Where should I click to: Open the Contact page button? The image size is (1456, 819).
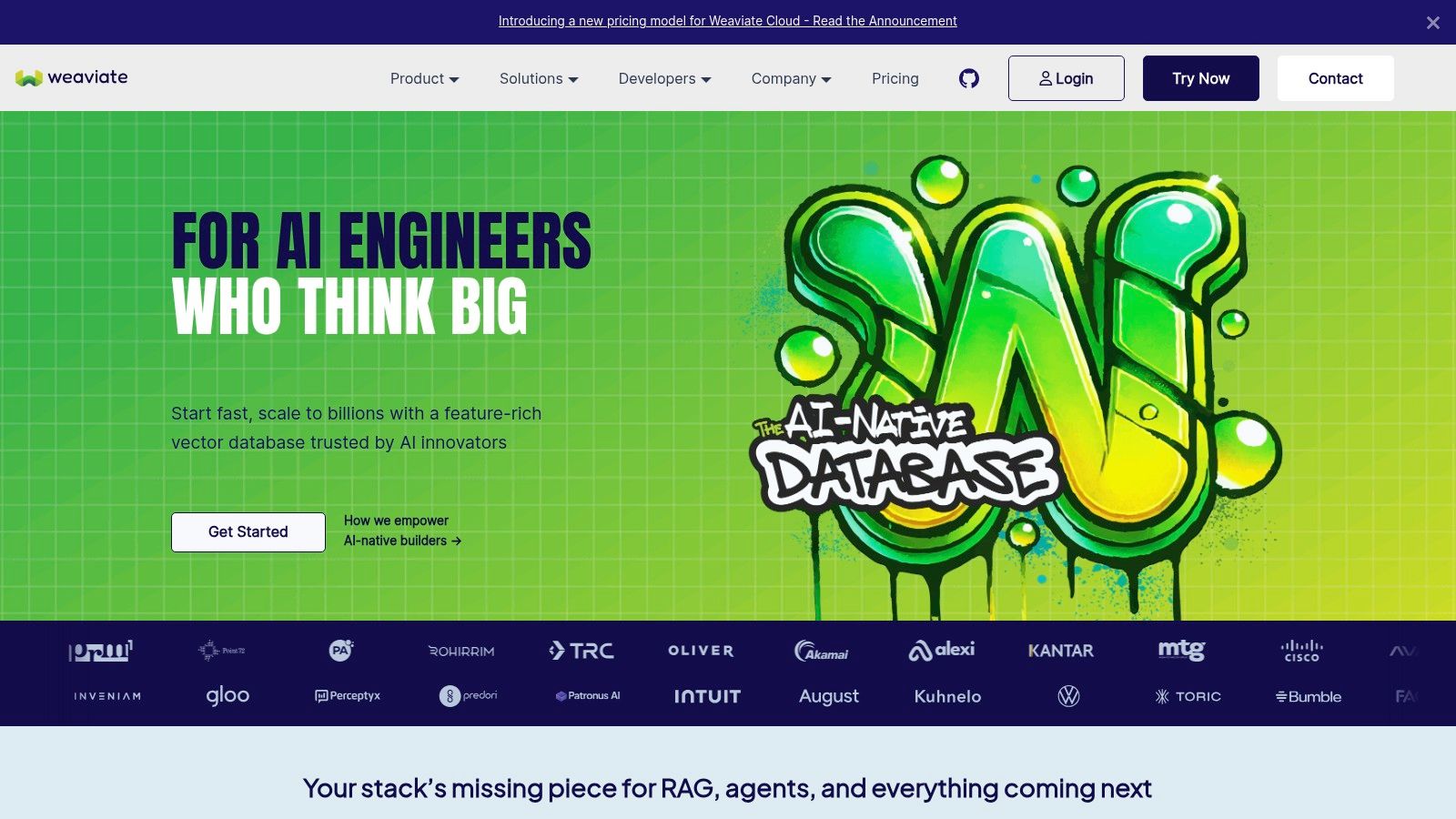click(x=1335, y=78)
